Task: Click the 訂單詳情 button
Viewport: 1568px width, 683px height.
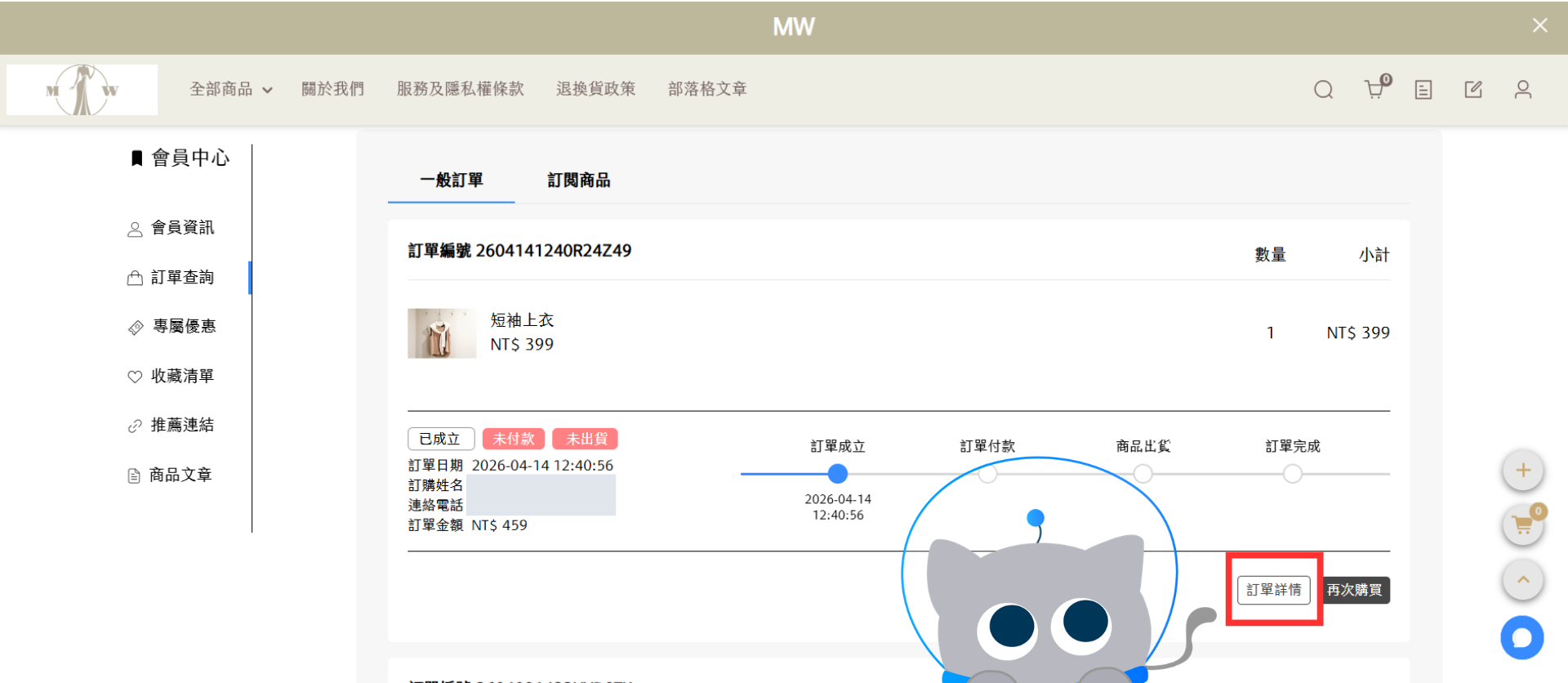Action: coord(1274,590)
